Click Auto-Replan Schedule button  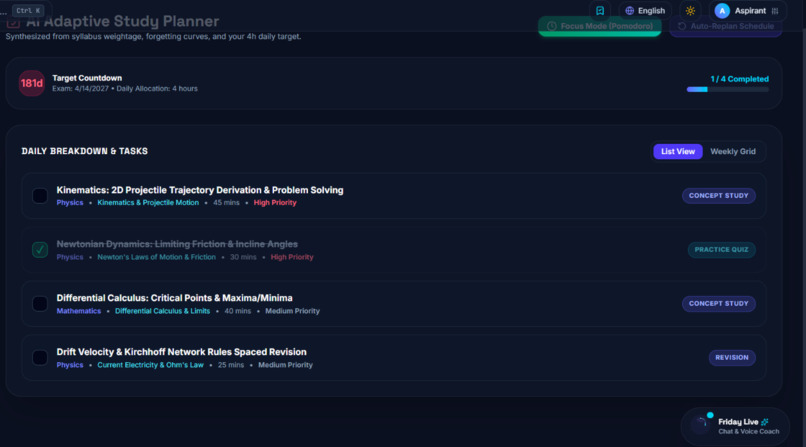(725, 26)
